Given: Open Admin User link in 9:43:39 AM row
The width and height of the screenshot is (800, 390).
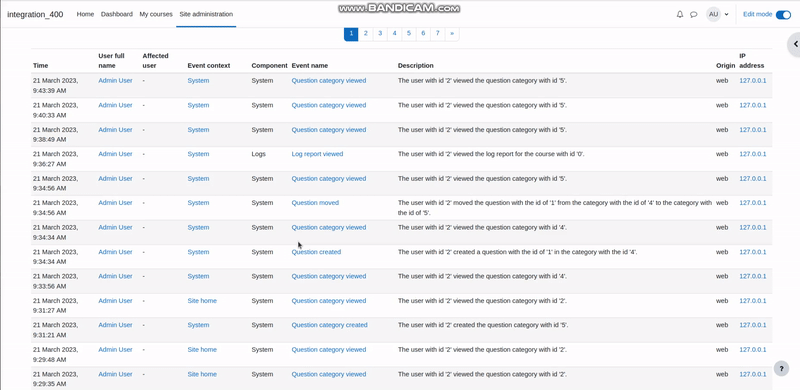Looking at the screenshot, I should [x=115, y=81].
